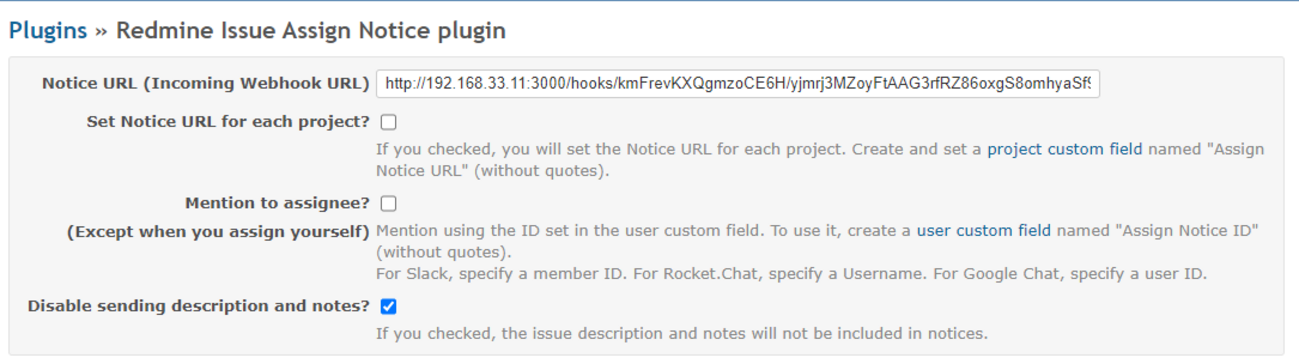Click into the Notice URL webhook field
Screen dimensions: 1299x364
[738, 84]
